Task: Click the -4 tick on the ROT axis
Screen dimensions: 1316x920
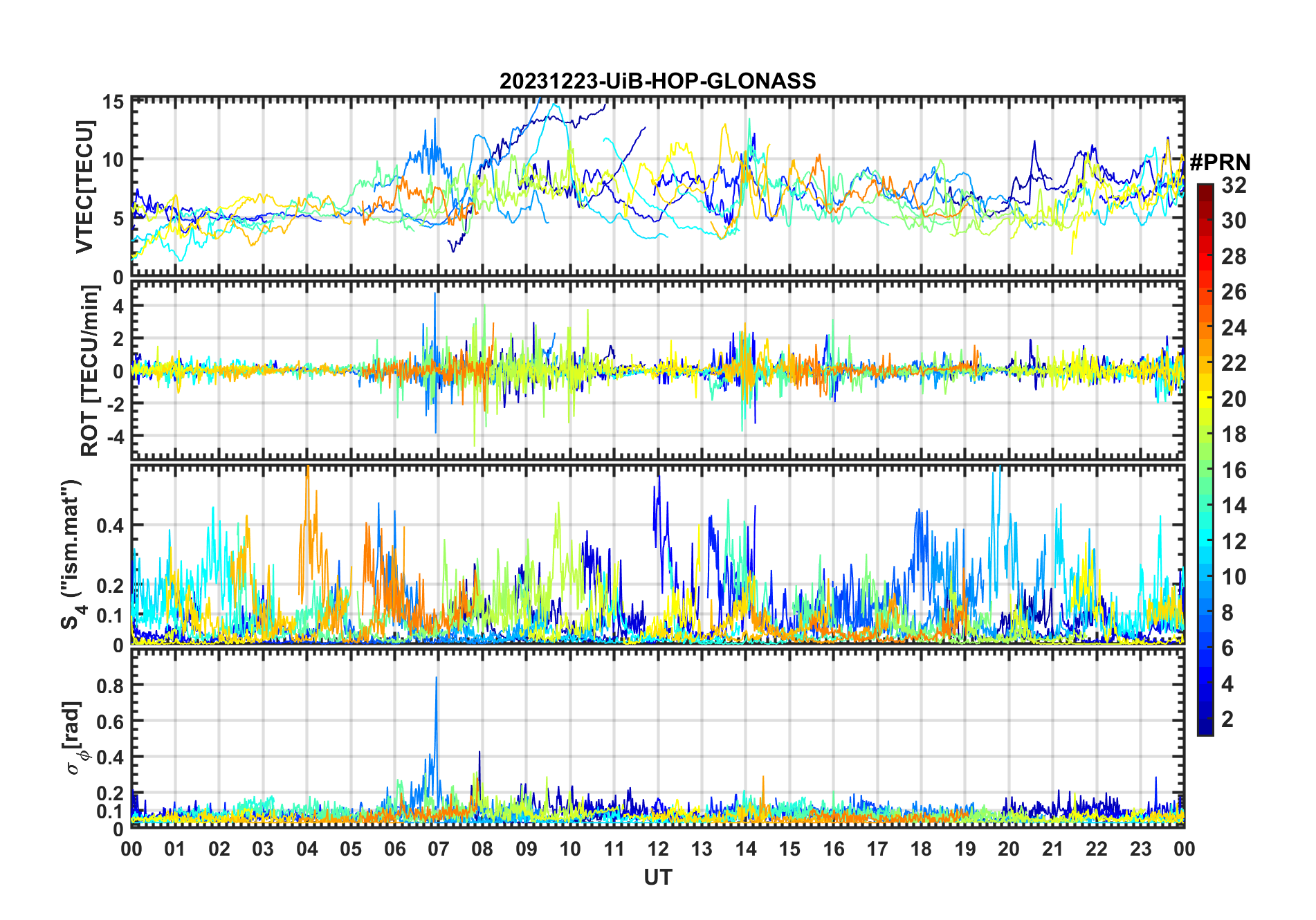Action: [x=116, y=436]
